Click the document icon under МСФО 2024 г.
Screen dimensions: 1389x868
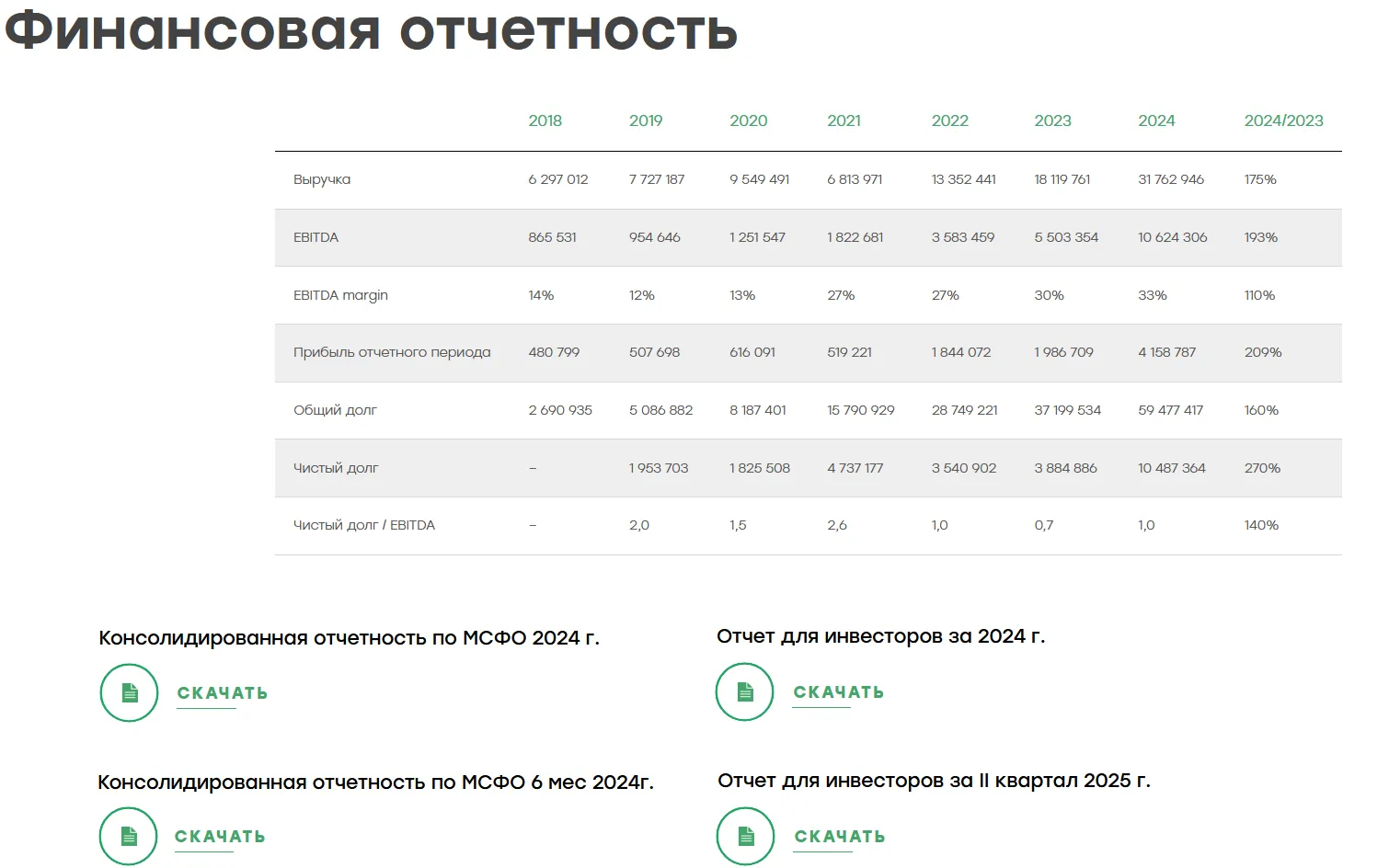coord(130,692)
